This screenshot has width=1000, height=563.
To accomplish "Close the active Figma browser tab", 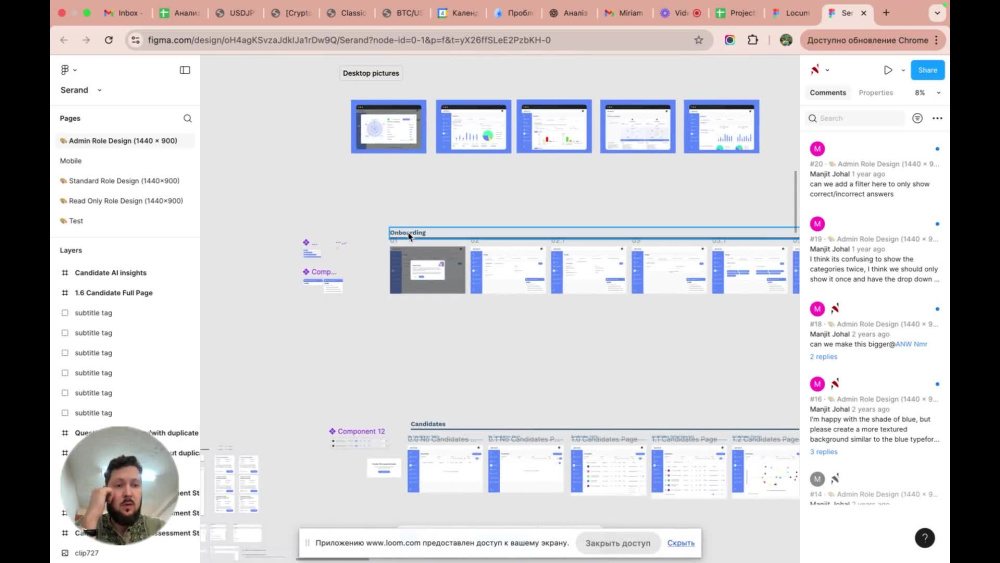I will click(x=864, y=13).
